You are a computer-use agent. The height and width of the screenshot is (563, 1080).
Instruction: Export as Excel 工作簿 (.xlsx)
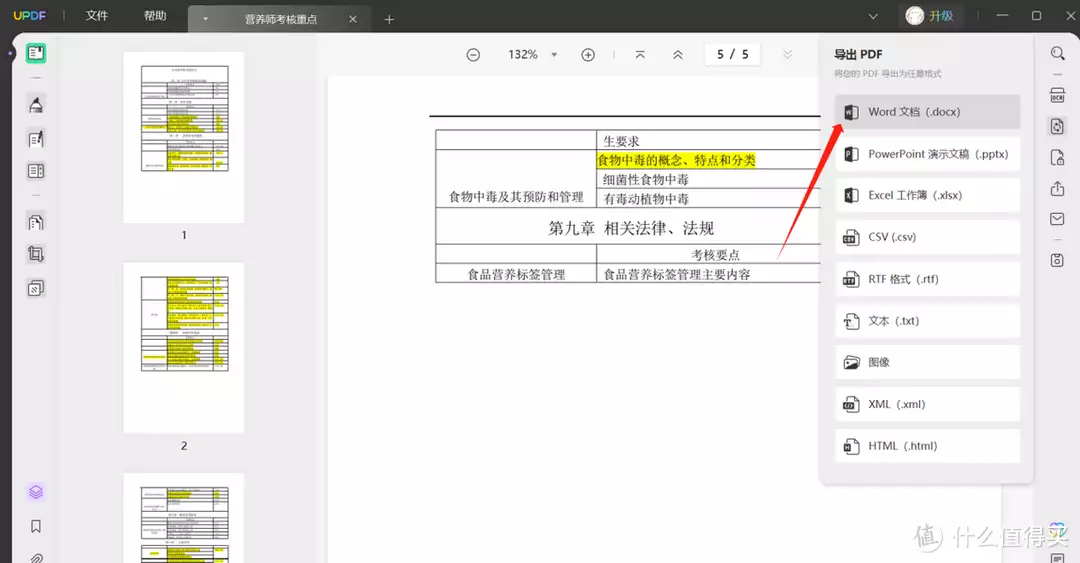927,196
